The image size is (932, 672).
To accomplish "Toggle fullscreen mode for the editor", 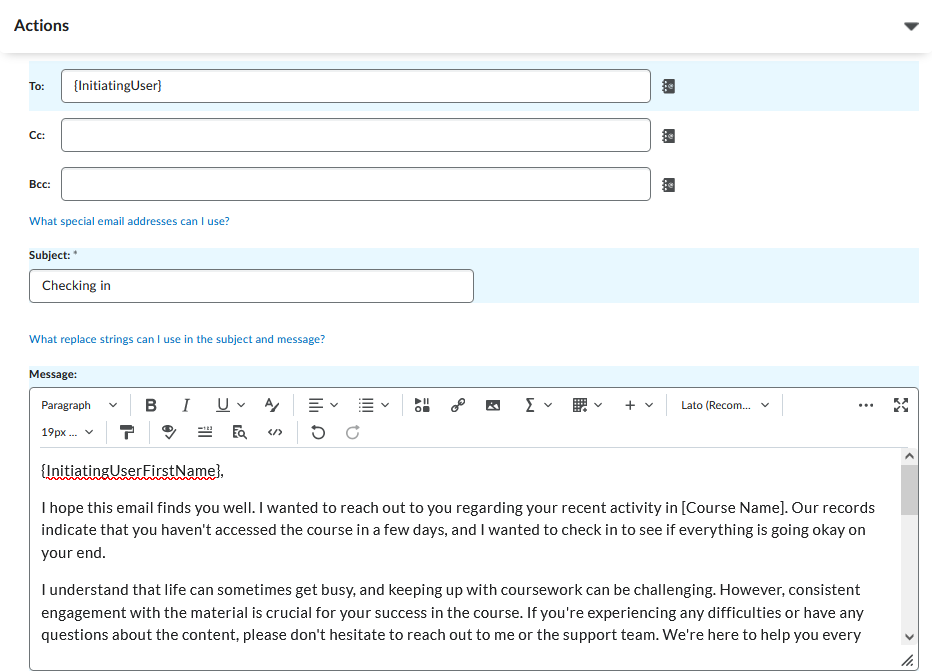I will [901, 405].
